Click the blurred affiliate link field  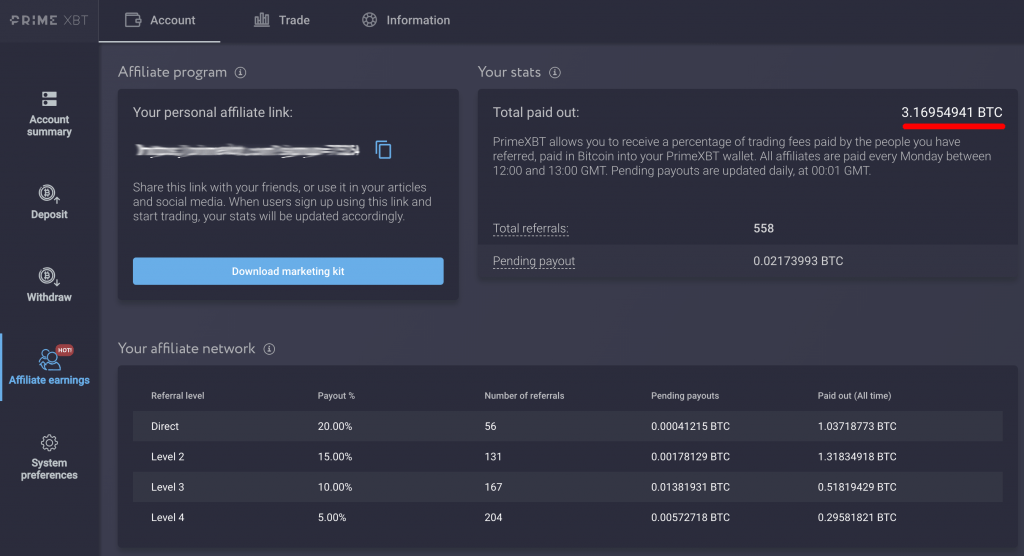coord(248,150)
